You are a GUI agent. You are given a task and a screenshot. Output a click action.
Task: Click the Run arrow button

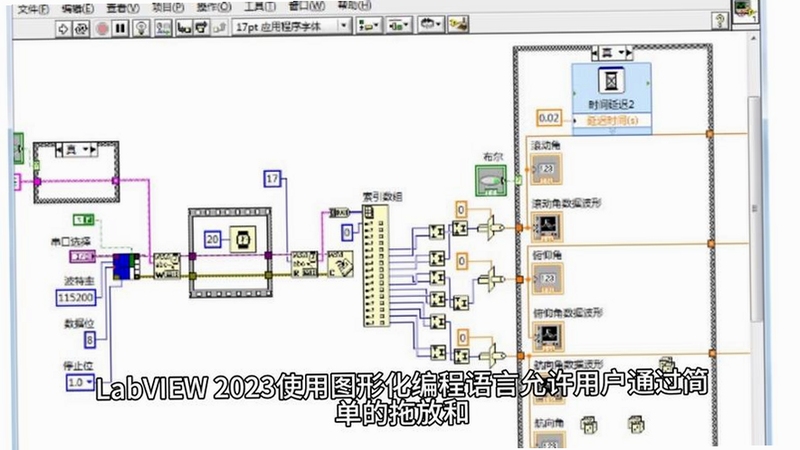[63, 29]
